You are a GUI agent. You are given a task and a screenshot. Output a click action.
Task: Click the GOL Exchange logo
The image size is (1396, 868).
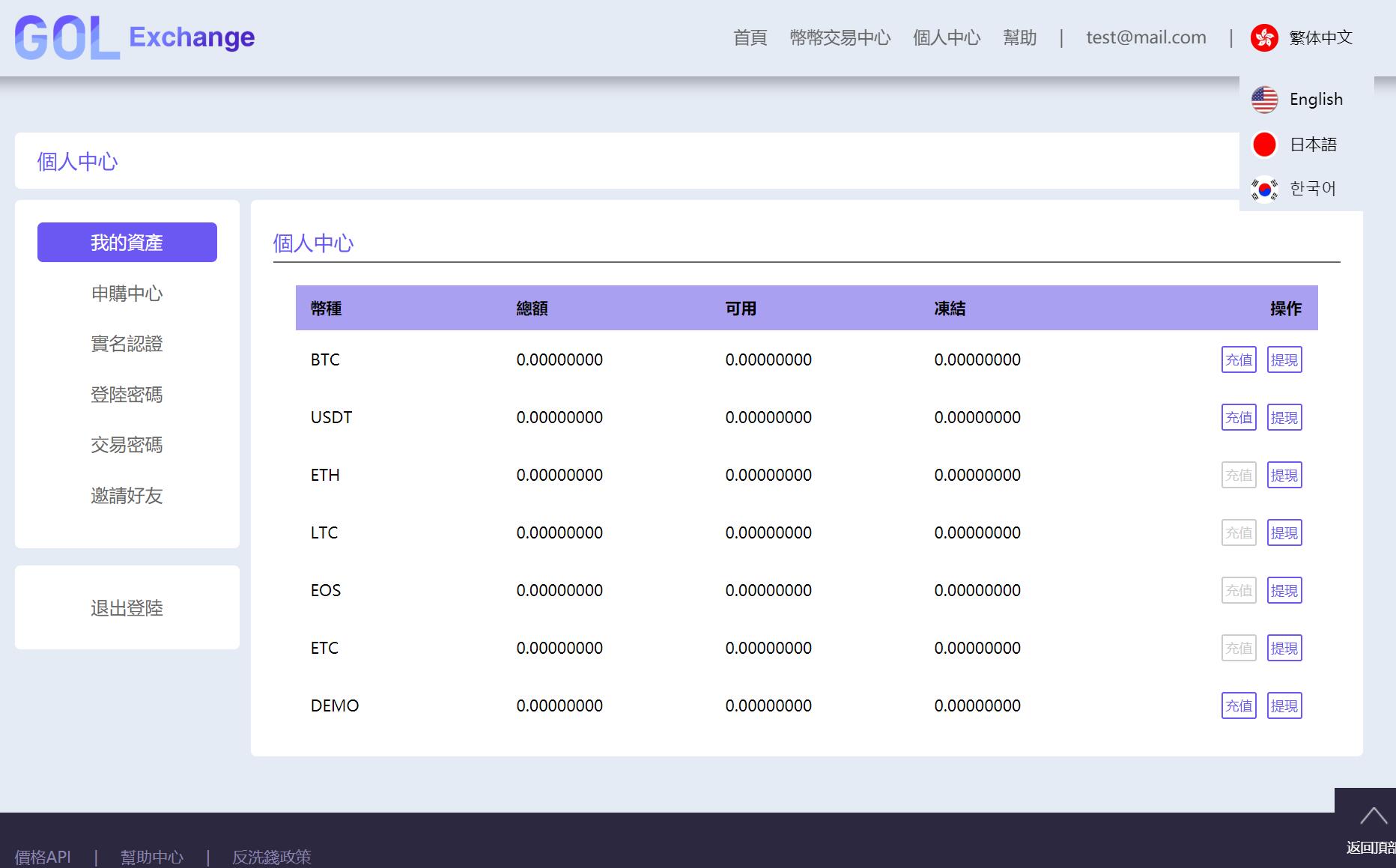click(x=135, y=37)
